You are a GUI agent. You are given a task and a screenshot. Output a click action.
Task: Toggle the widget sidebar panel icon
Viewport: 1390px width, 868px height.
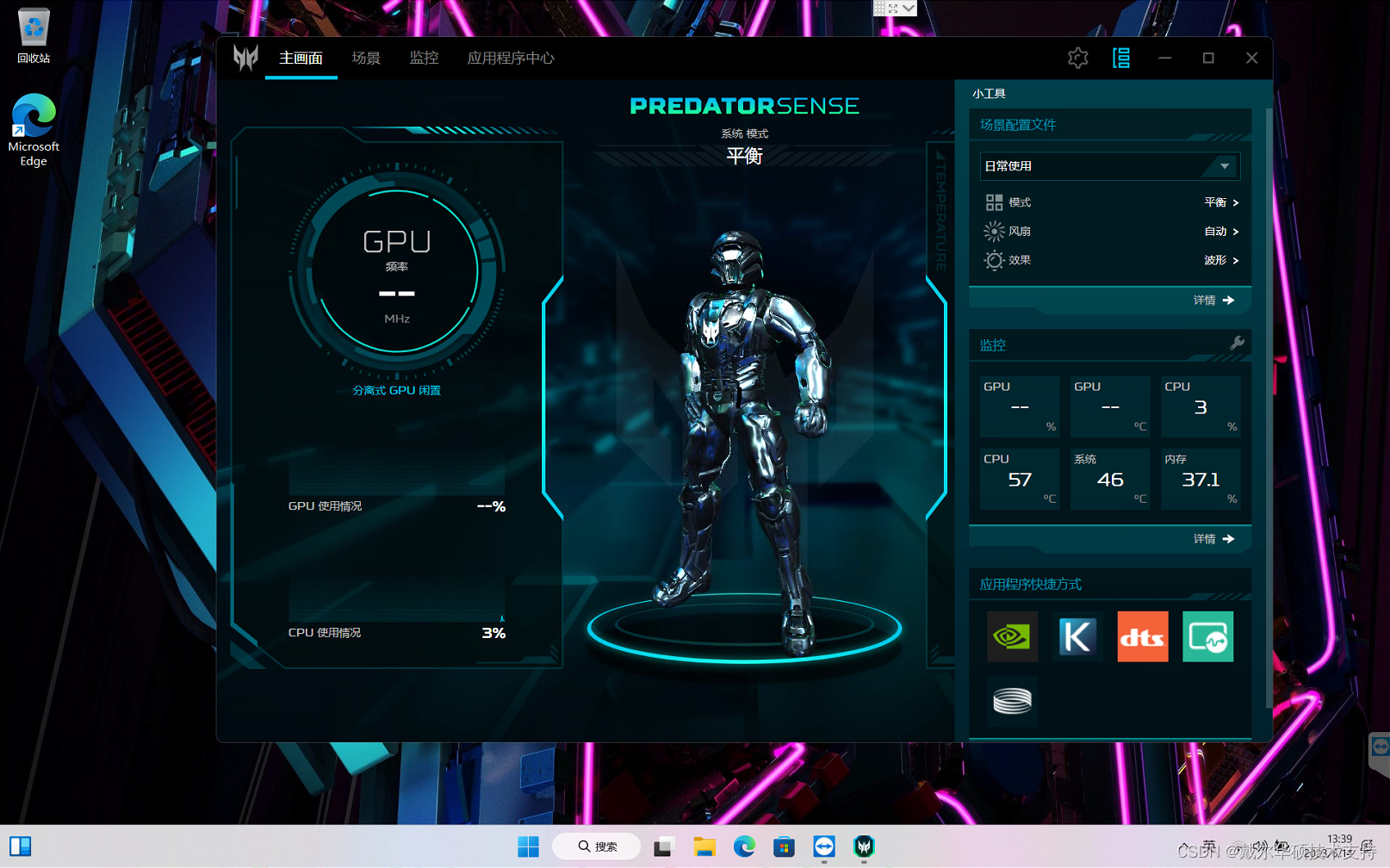[1121, 58]
